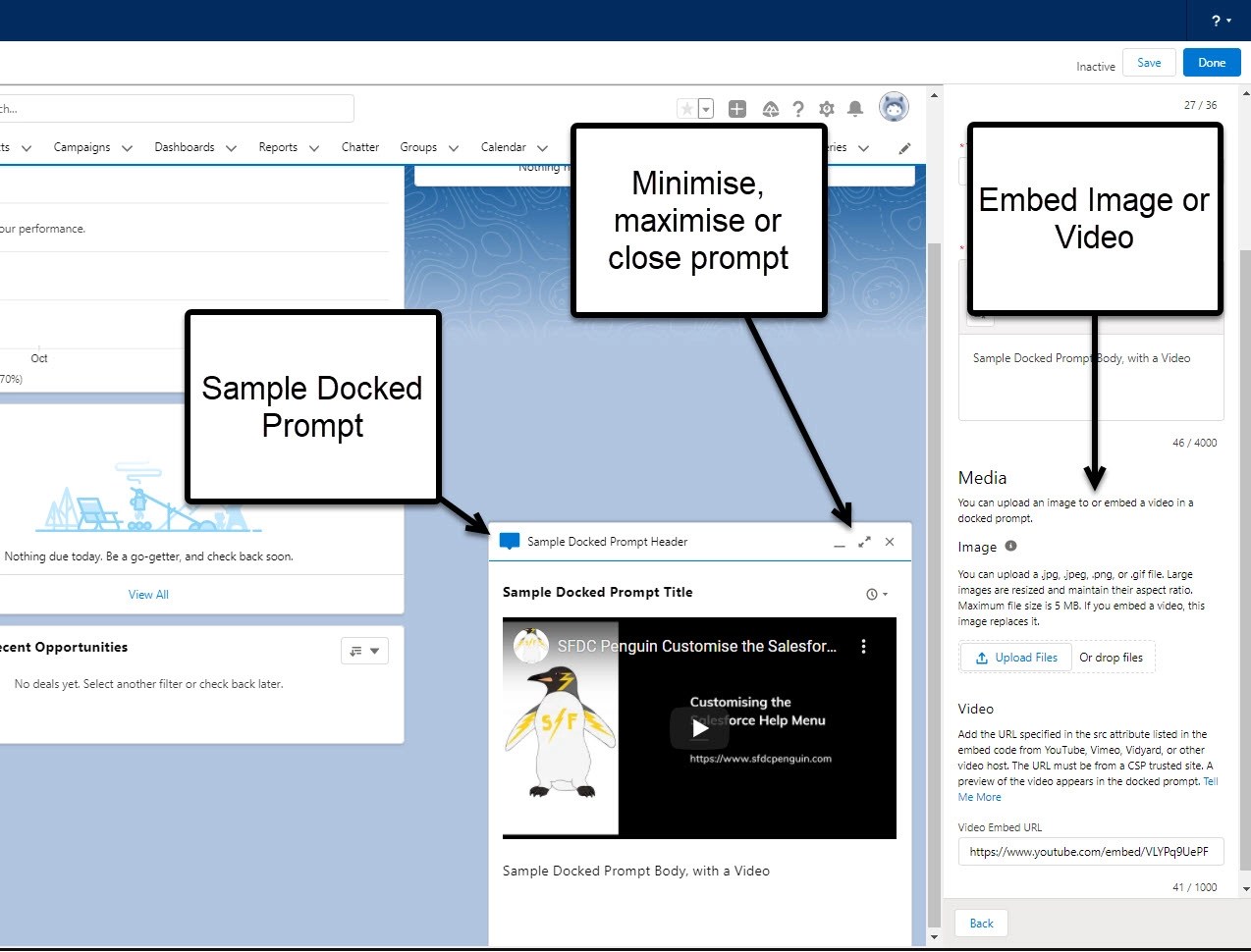Expand the Campaigns tab dropdown chevron
Viewport: 1251px width, 952px height.
127,148
